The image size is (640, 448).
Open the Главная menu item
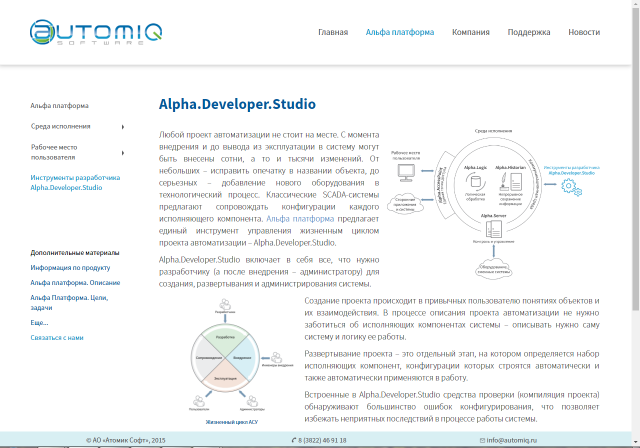pos(333,32)
